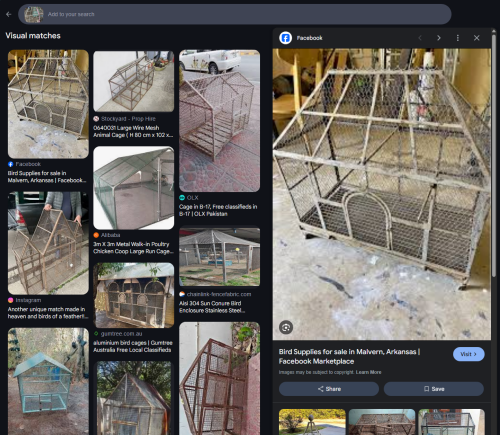Open the Learn More copyright link

pyautogui.click(x=368, y=372)
